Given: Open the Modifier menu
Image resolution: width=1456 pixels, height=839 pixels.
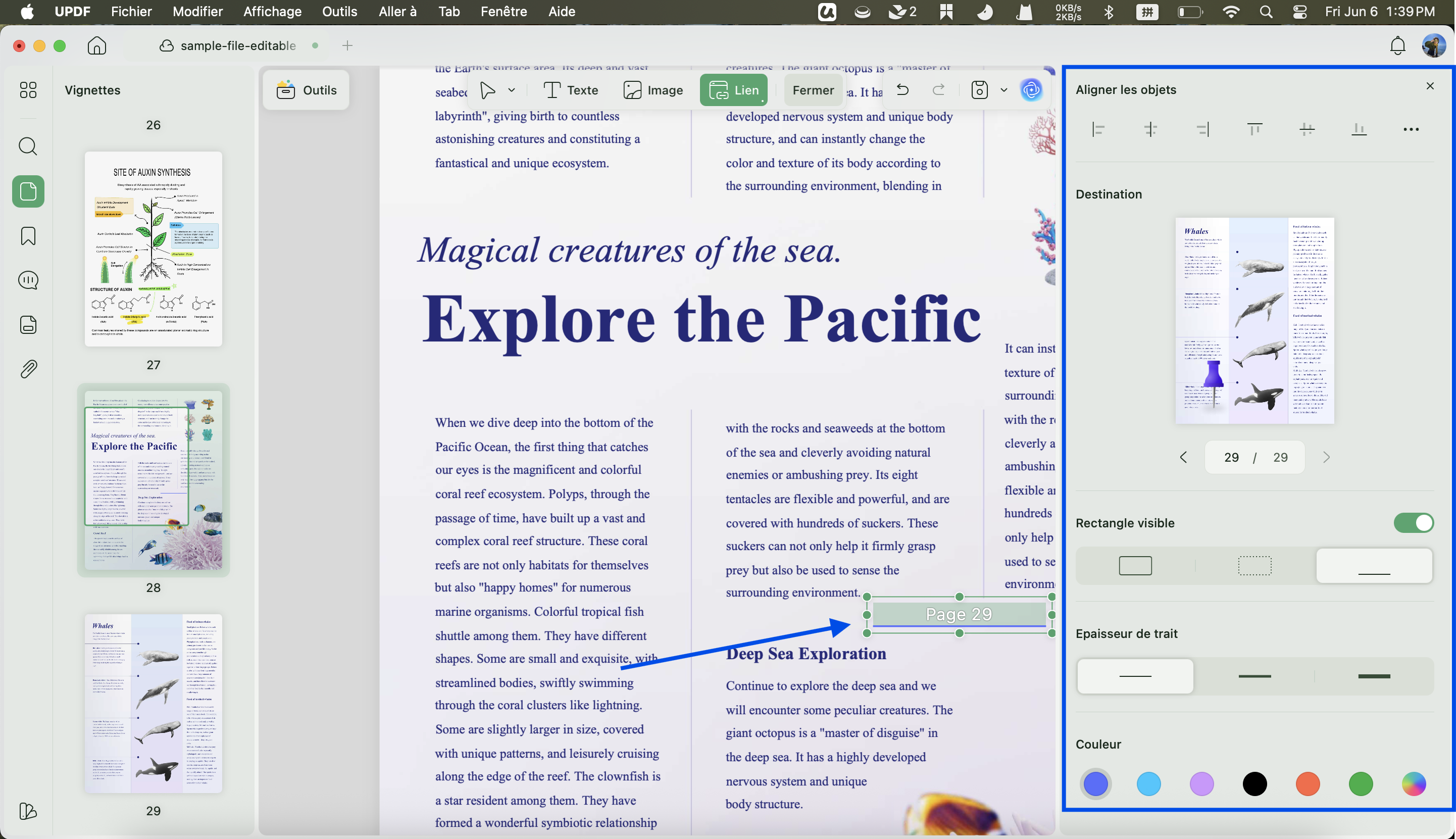Looking at the screenshot, I should (x=197, y=12).
